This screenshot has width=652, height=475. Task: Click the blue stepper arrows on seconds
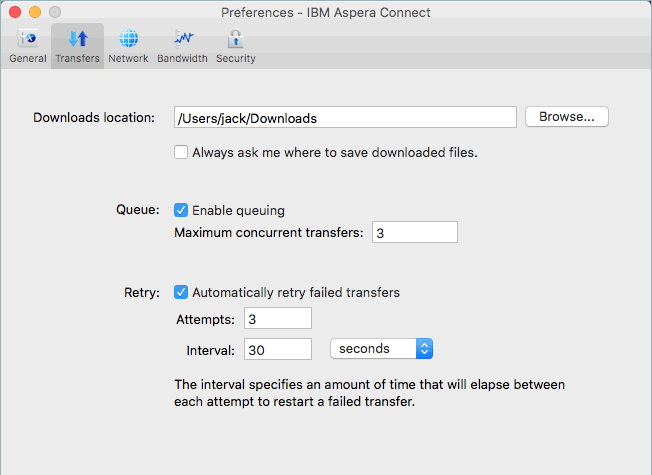tap(424, 349)
